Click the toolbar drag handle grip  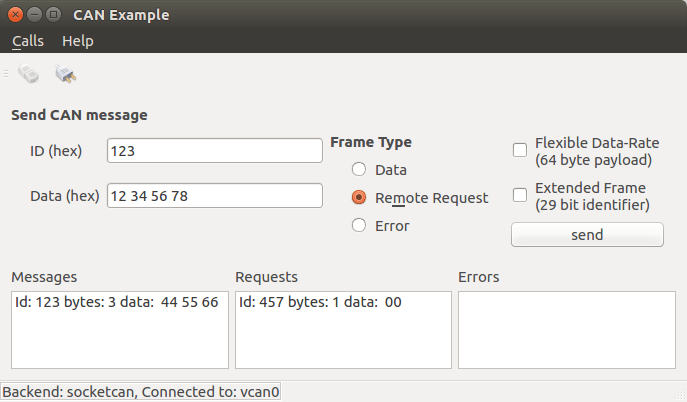point(6,74)
